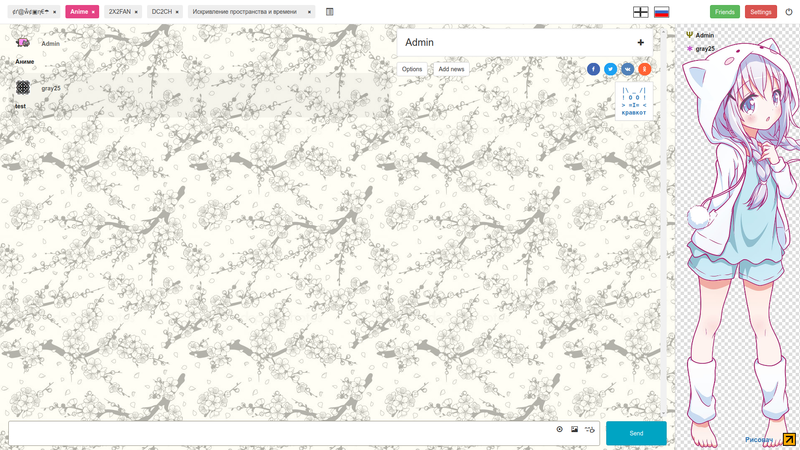The height and width of the screenshot is (450, 800).
Task: Switch to the DC2CH tab
Action: tap(165, 12)
